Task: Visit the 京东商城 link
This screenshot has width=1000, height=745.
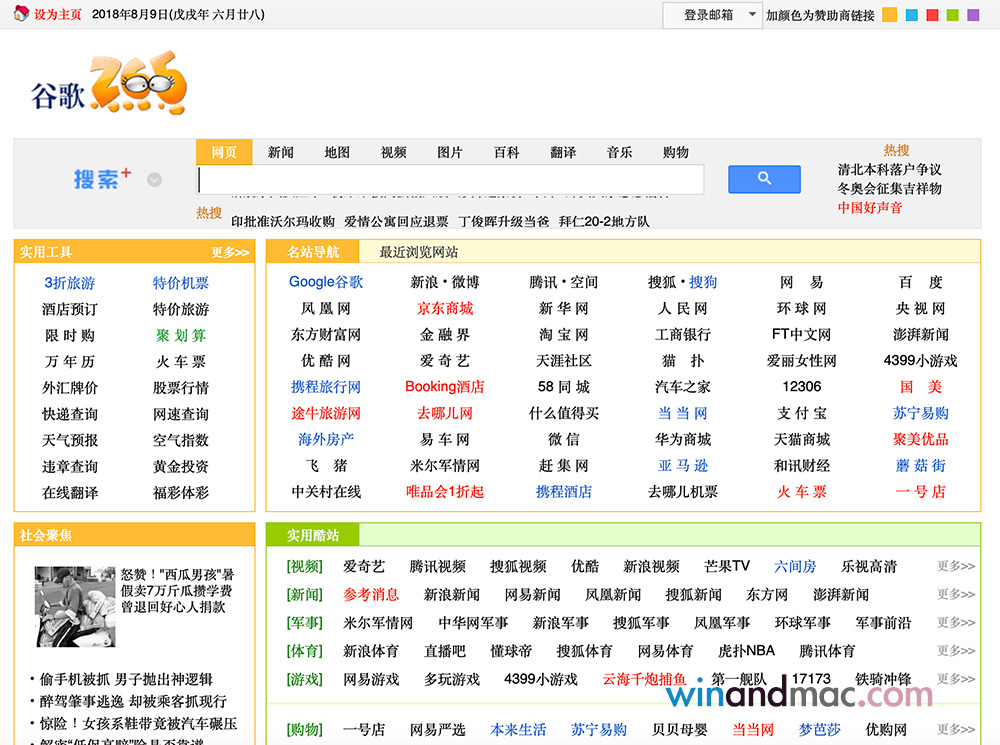Action: (x=445, y=308)
